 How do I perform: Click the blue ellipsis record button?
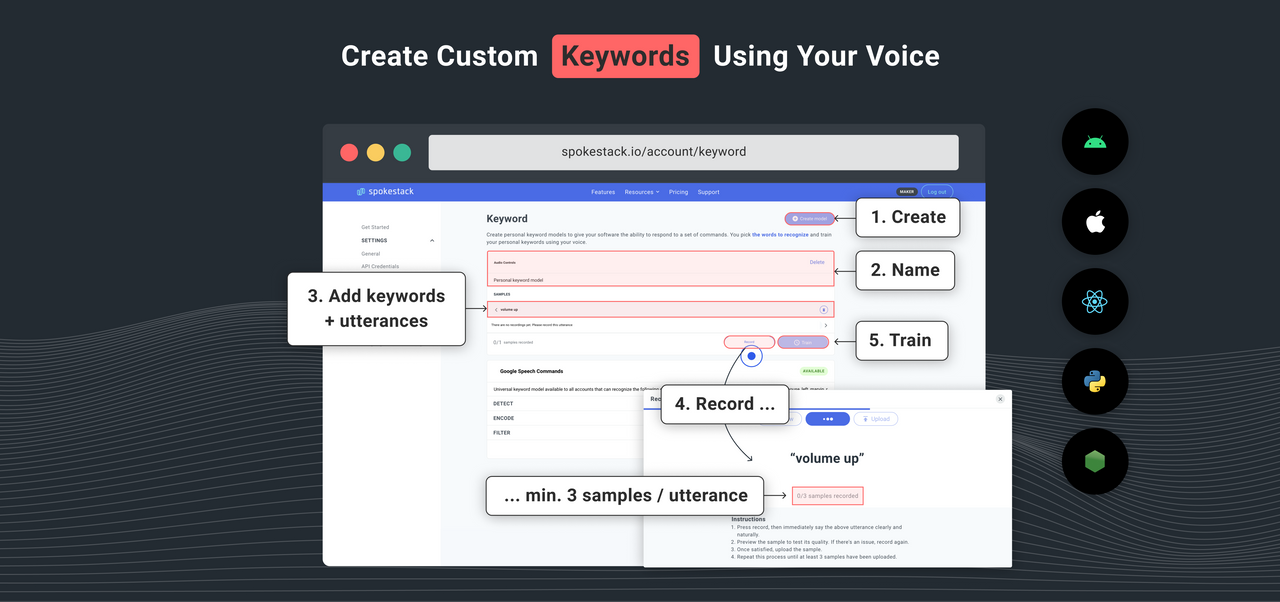coord(827,419)
